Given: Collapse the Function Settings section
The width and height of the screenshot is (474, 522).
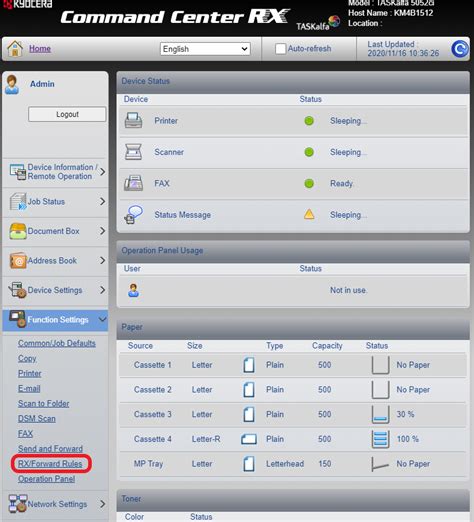Looking at the screenshot, I should [x=55, y=319].
